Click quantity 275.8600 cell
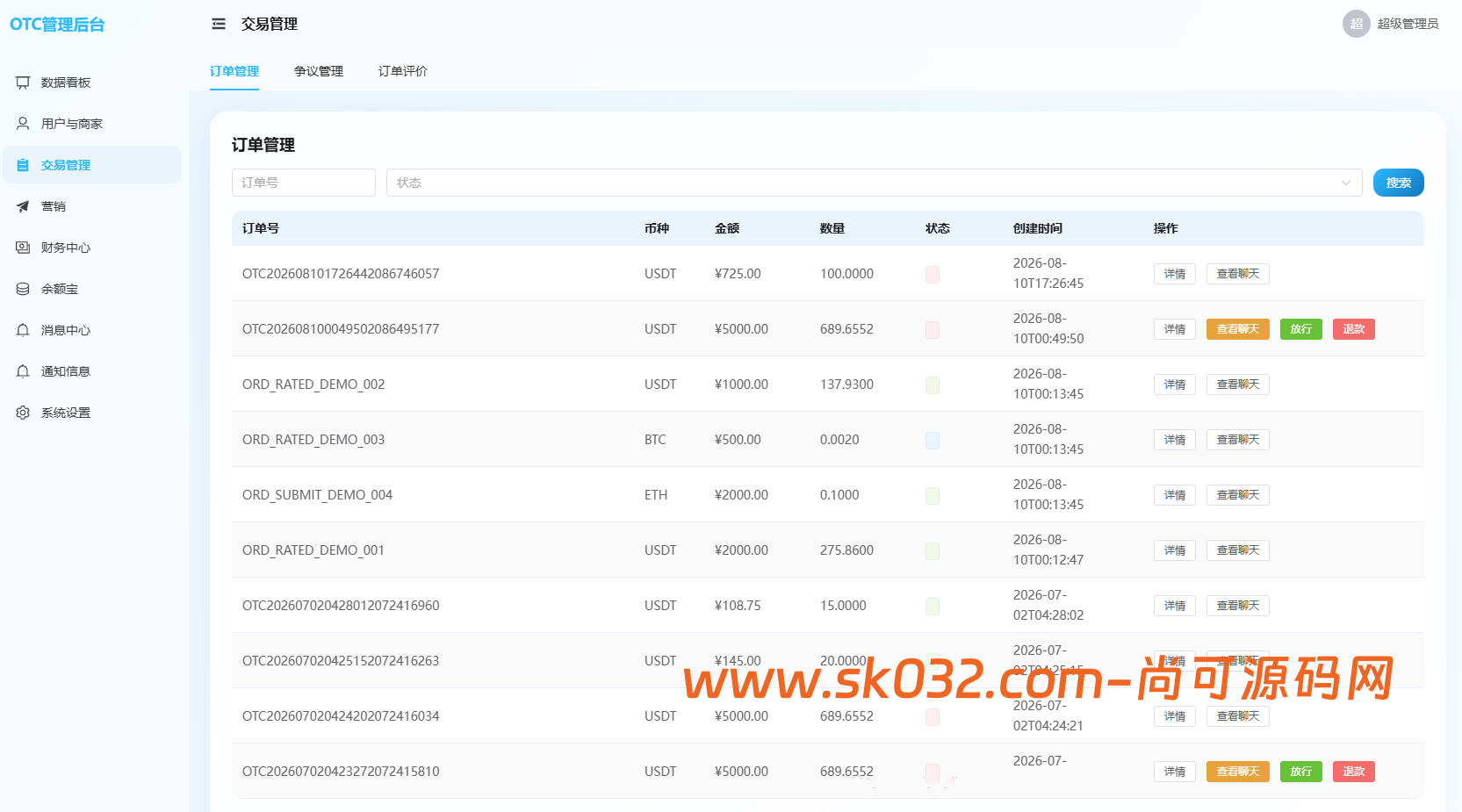This screenshot has height=812, width=1462. pyautogui.click(x=846, y=550)
